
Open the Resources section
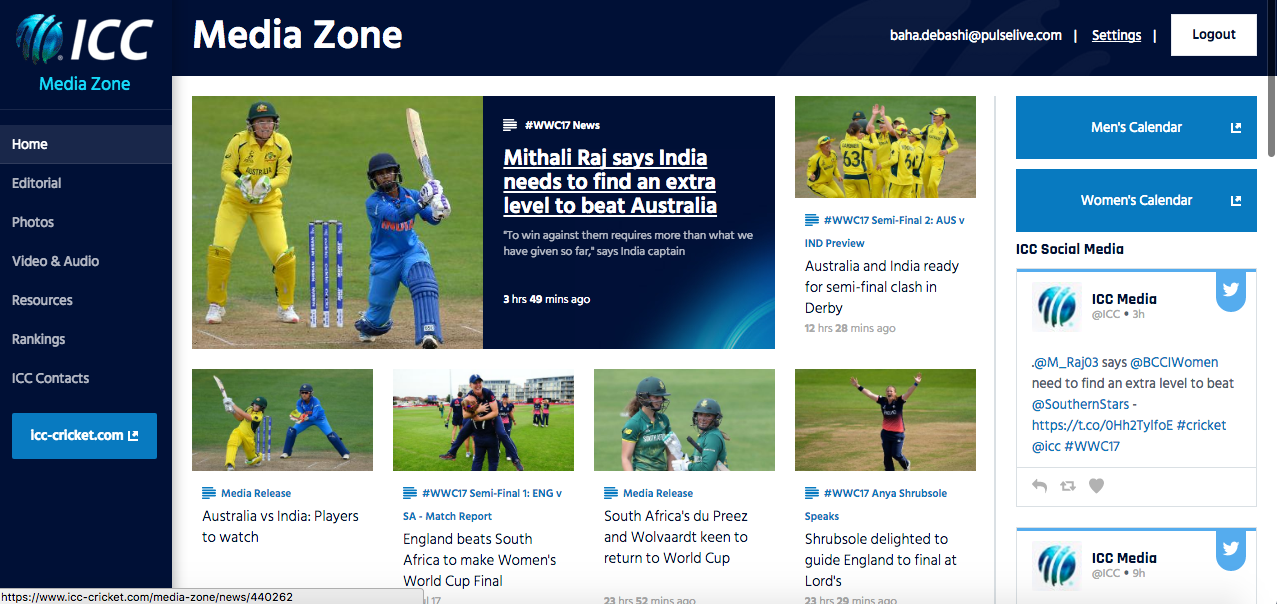(x=86, y=300)
